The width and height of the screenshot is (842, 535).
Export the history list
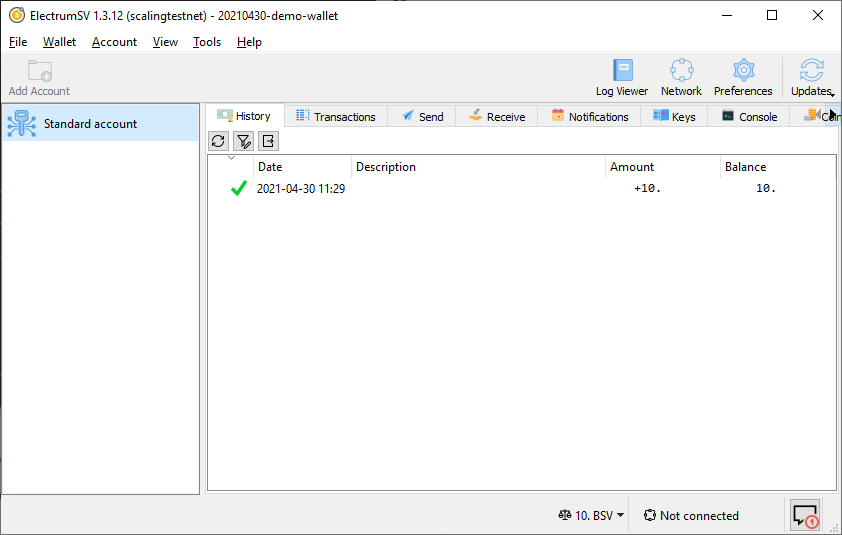[x=268, y=141]
